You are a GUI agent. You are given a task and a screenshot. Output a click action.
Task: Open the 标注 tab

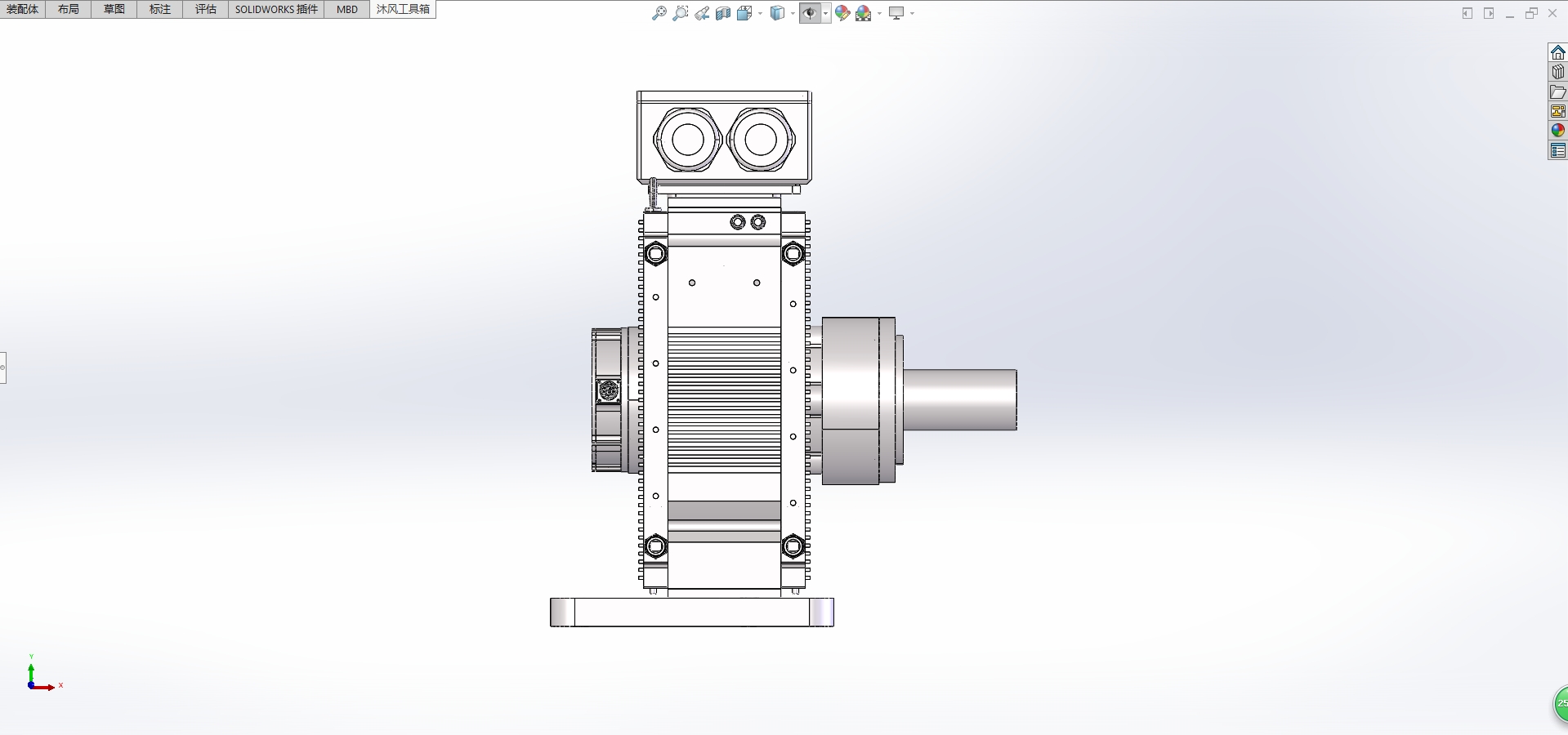click(160, 9)
